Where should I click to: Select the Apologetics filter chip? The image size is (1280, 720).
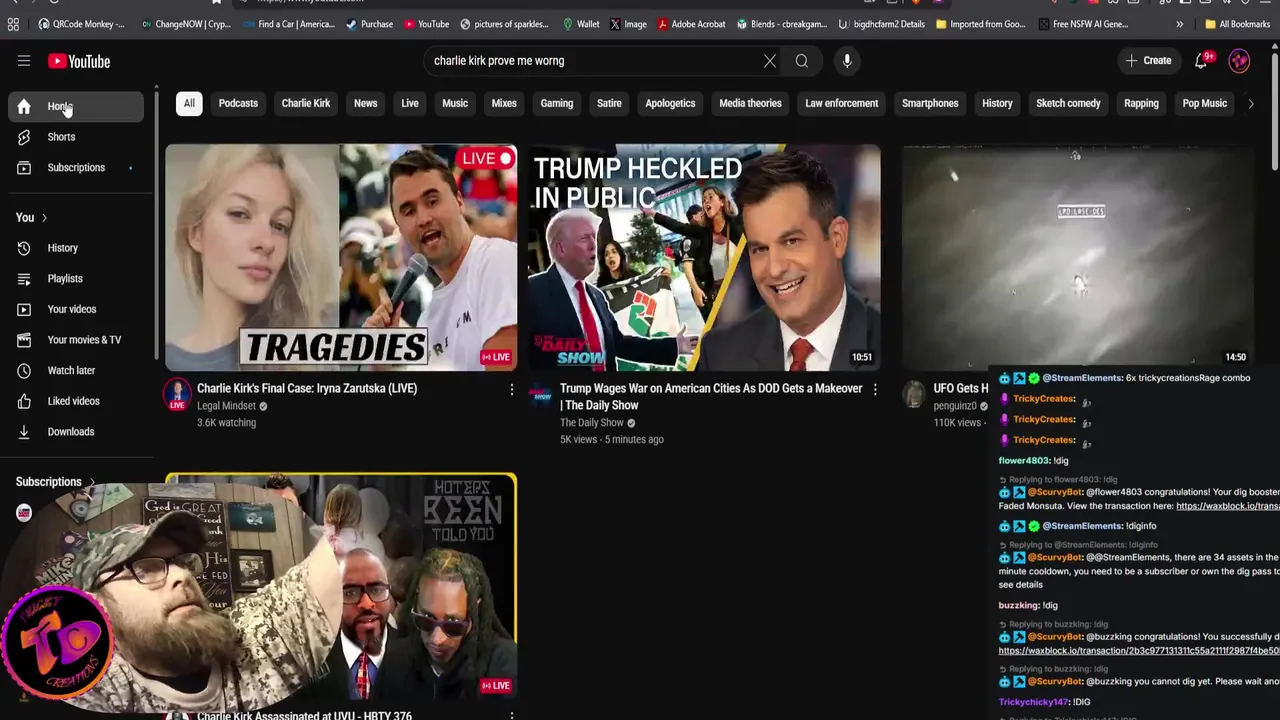tap(670, 103)
